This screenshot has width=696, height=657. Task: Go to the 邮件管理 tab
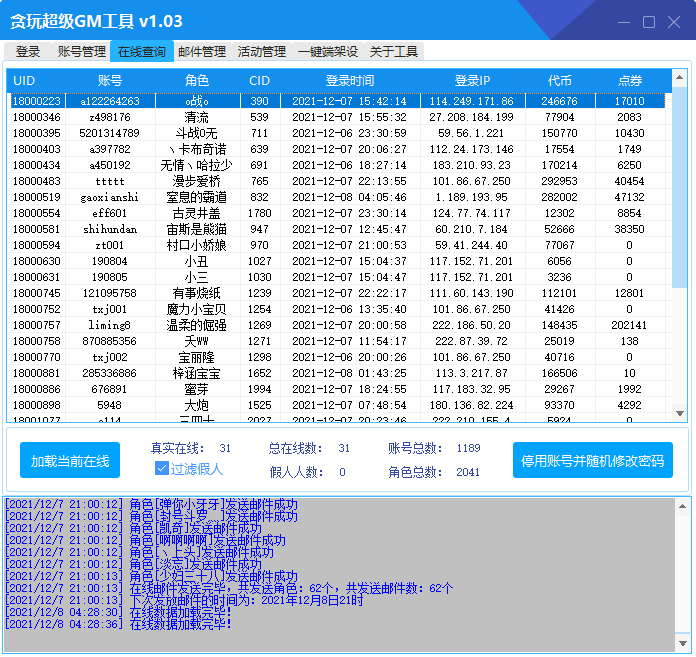pos(201,52)
